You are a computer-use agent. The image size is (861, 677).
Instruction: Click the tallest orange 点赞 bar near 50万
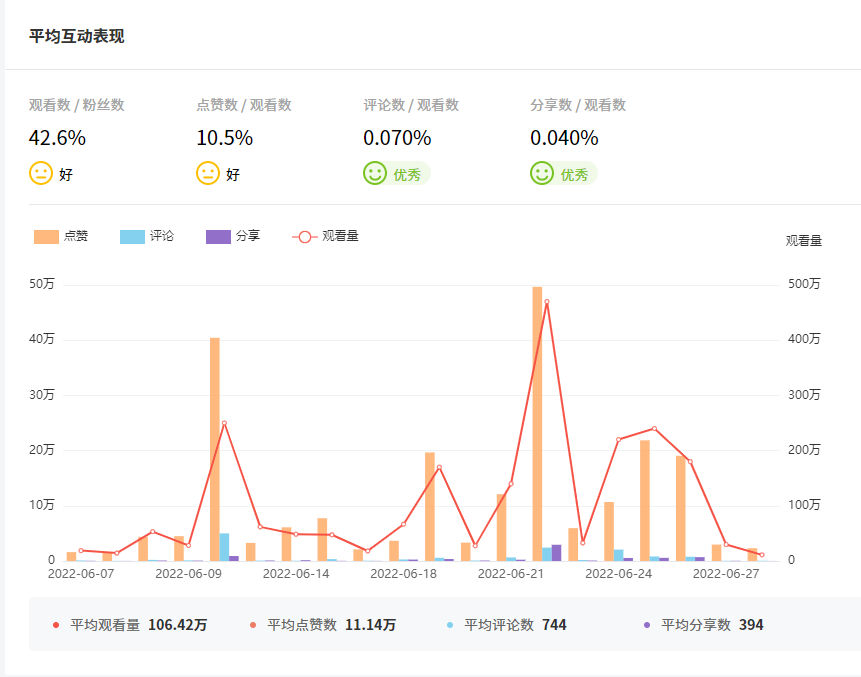click(x=537, y=420)
